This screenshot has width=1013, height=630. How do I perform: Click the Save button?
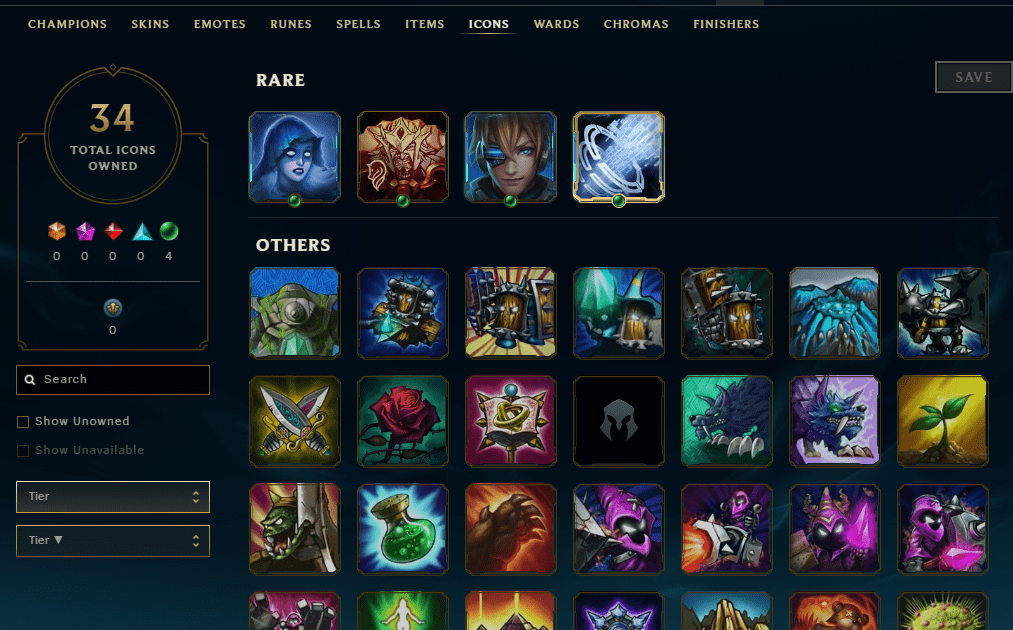[x=974, y=78]
